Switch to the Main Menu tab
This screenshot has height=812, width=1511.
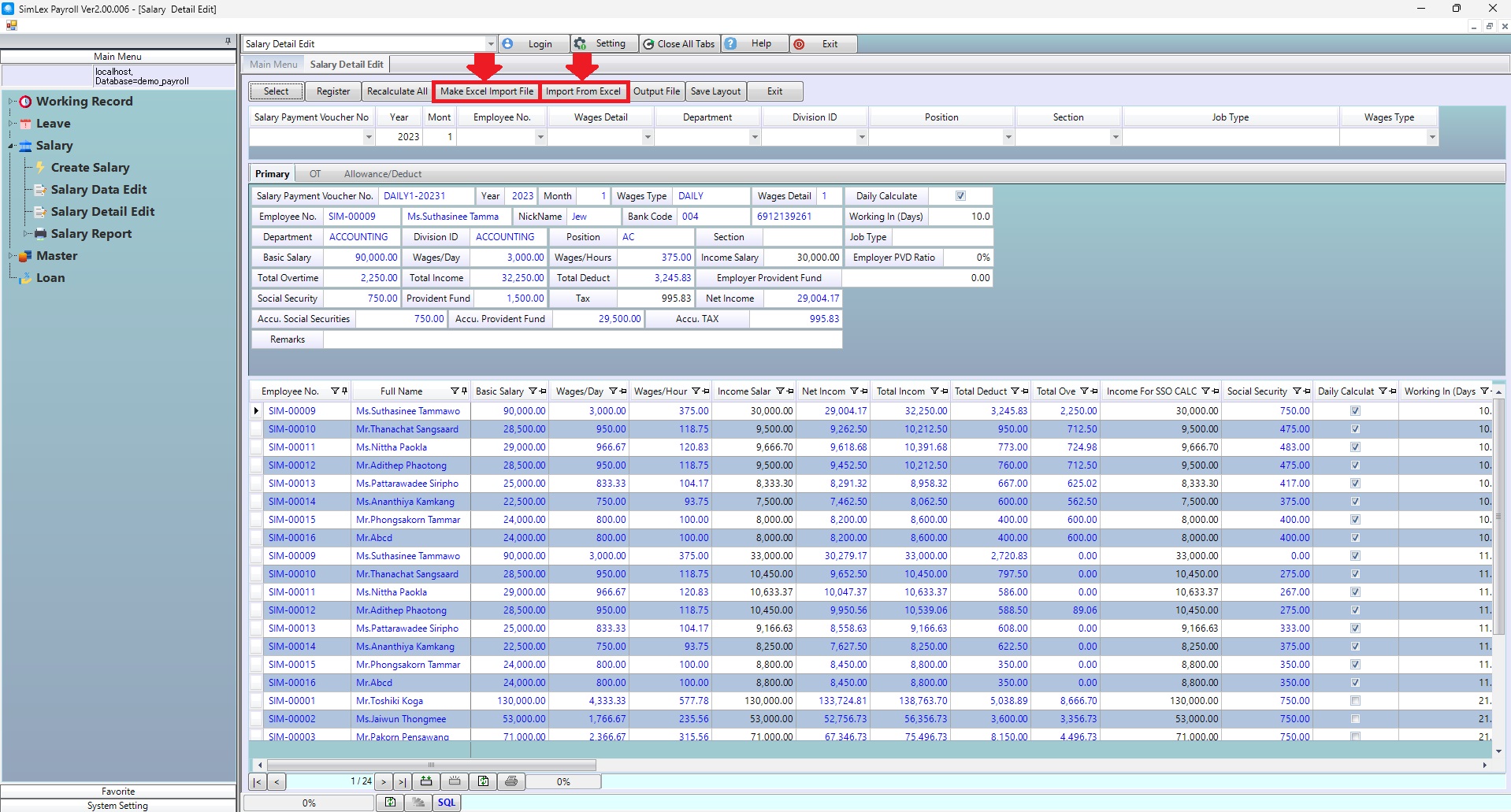[x=273, y=65]
